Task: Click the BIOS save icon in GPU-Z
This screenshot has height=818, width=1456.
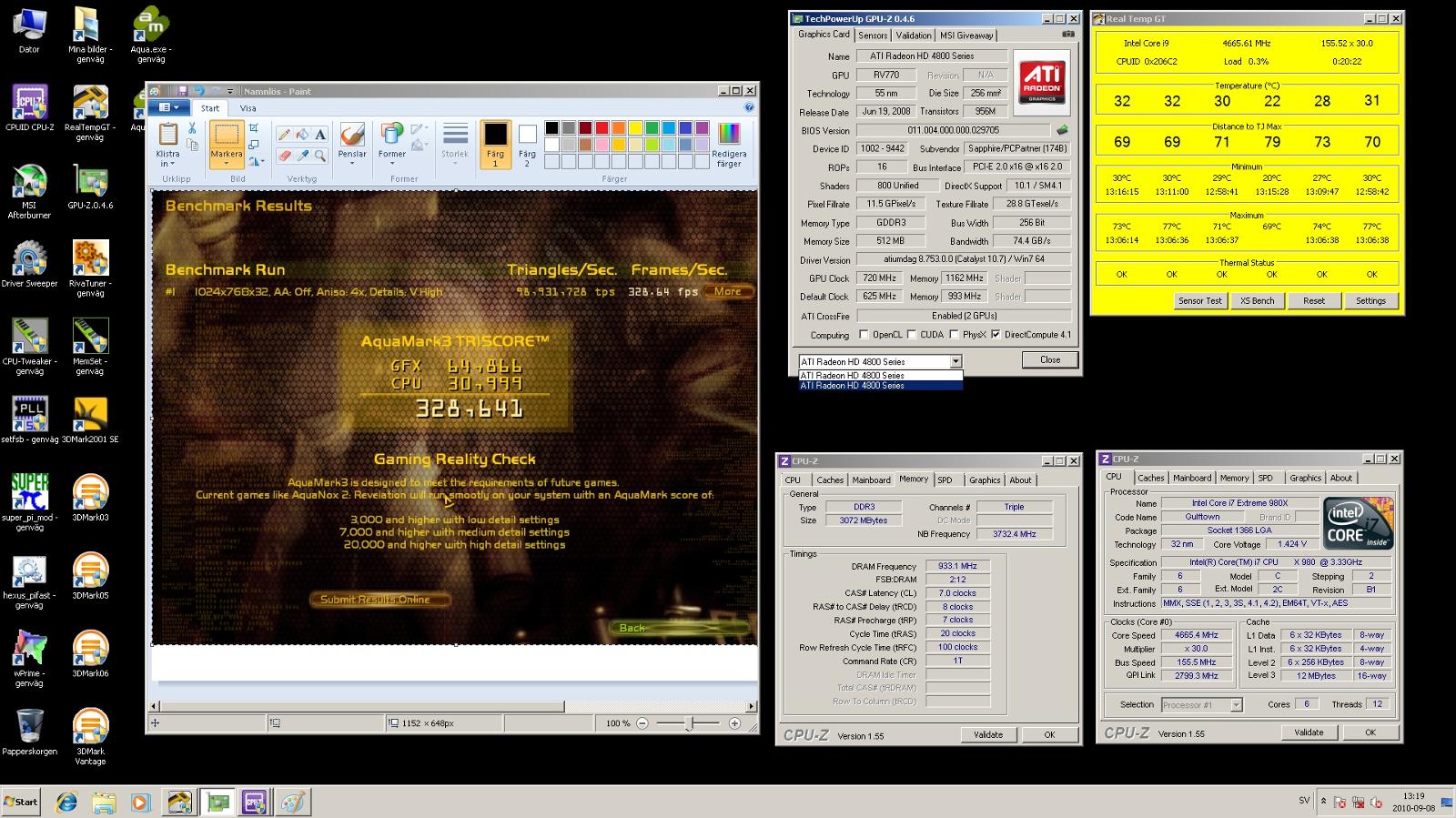Action: pyautogui.click(x=1062, y=130)
